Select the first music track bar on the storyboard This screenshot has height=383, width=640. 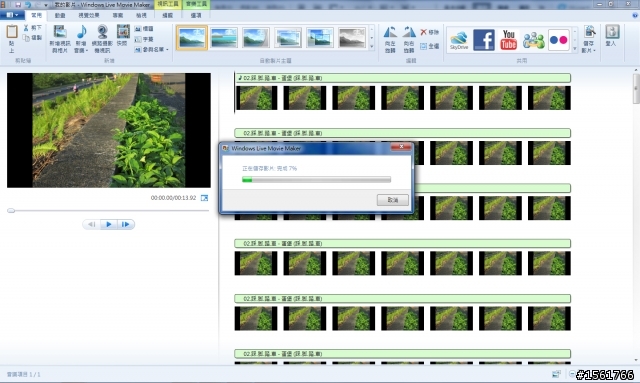click(402, 78)
